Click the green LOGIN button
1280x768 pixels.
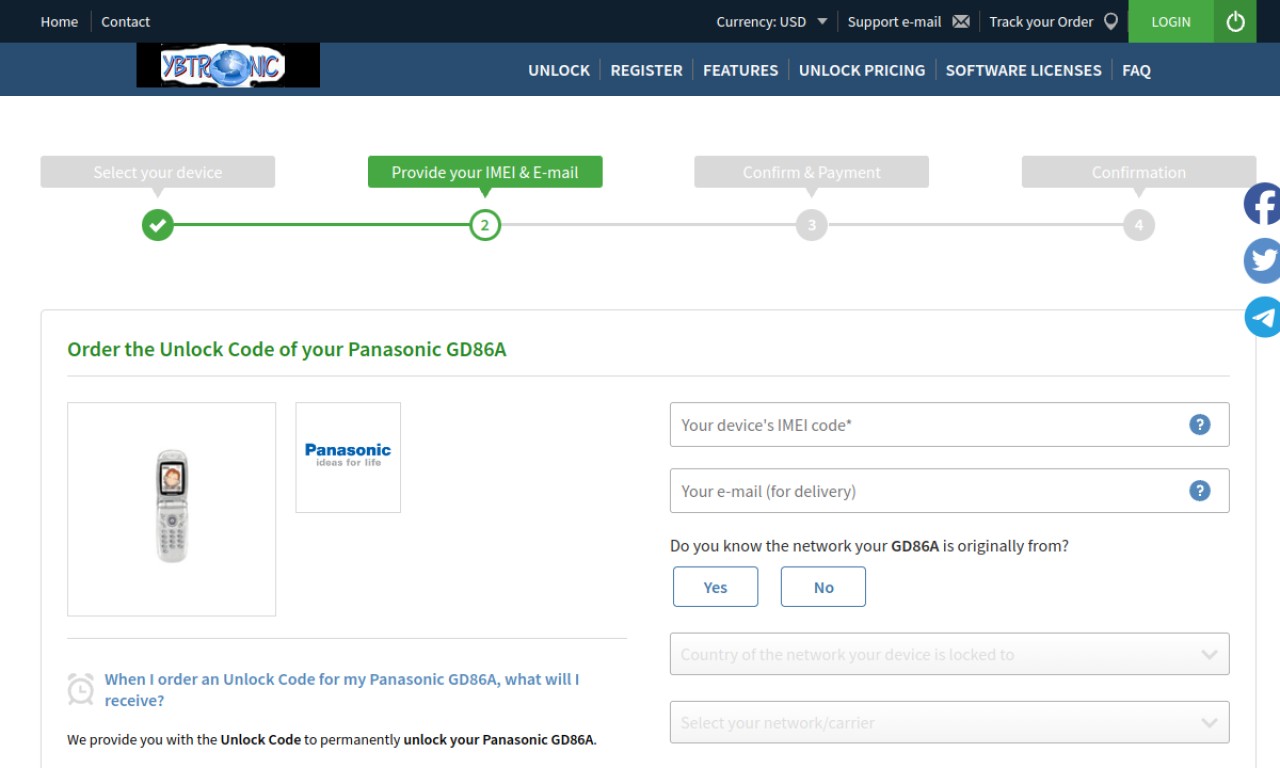pyautogui.click(x=1171, y=21)
